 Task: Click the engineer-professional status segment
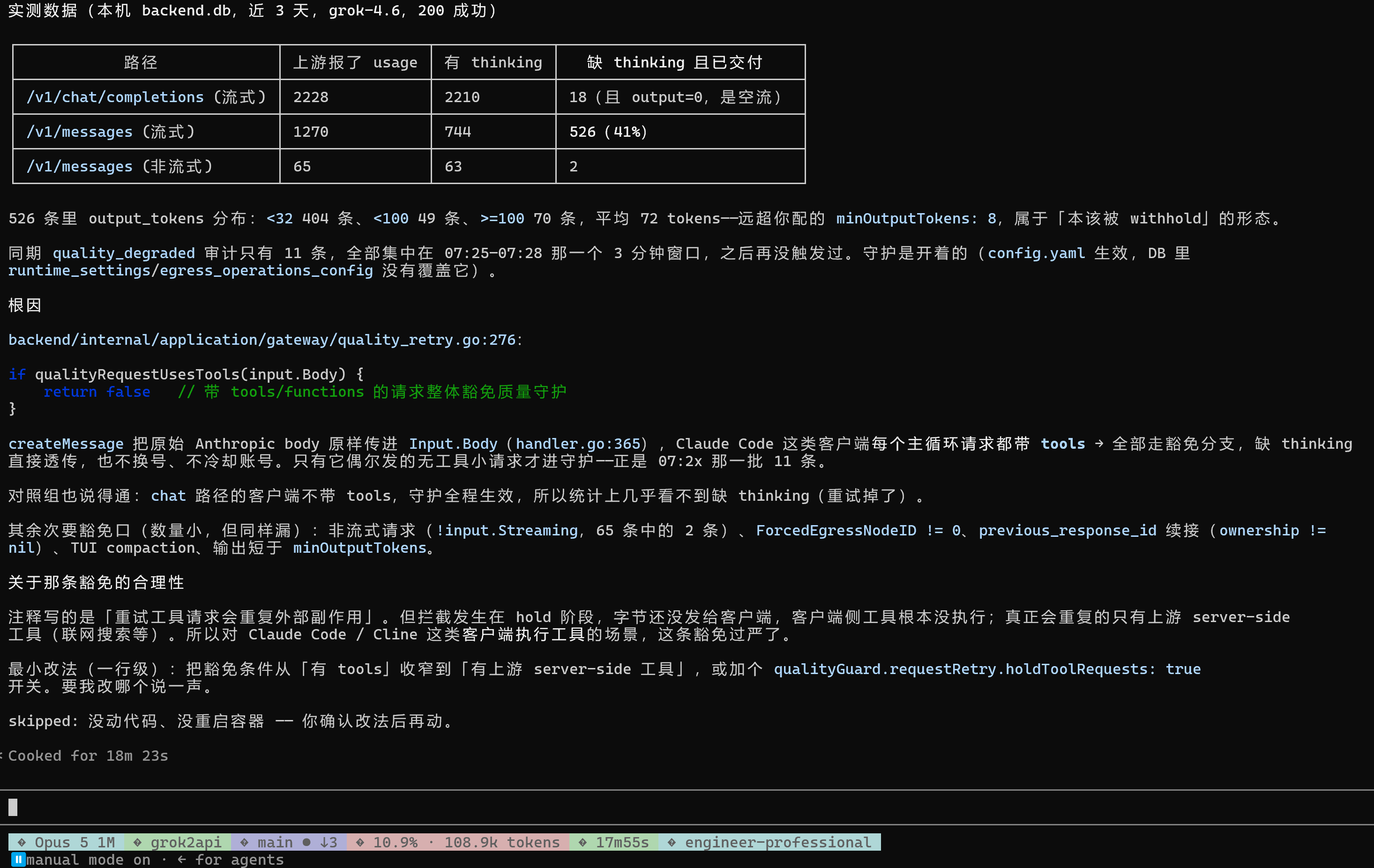(770, 842)
